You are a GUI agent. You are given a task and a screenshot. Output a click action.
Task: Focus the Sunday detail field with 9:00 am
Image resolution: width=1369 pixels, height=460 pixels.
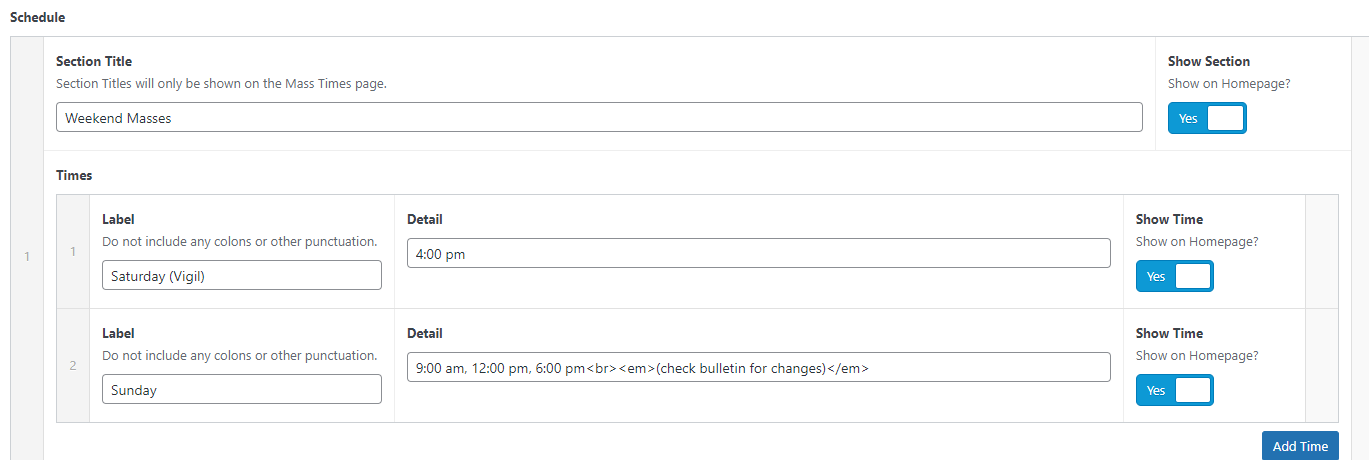pyautogui.click(x=758, y=368)
